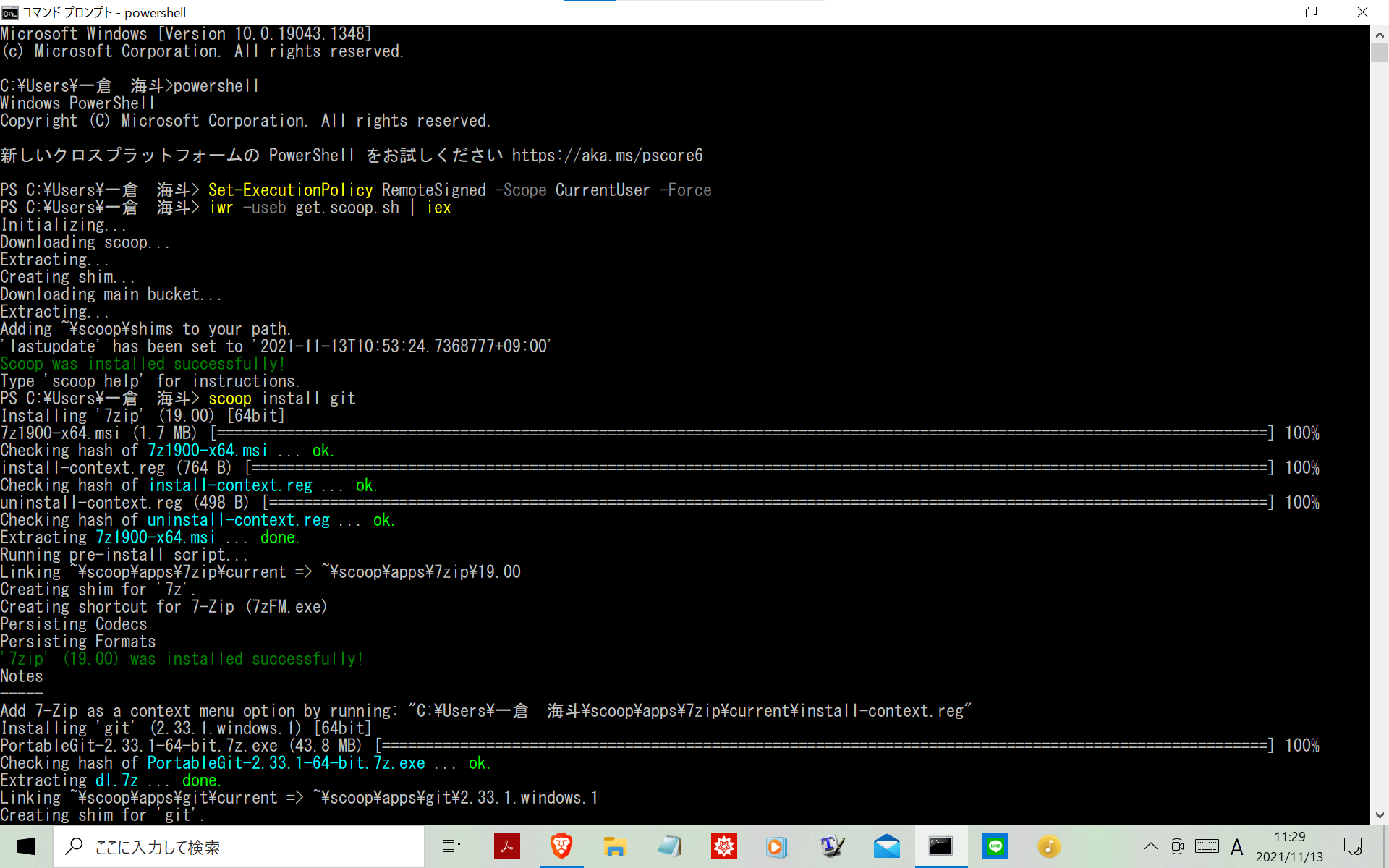Click the scrollbar down arrow
The image size is (1389, 868).
tap(1380, 815)
